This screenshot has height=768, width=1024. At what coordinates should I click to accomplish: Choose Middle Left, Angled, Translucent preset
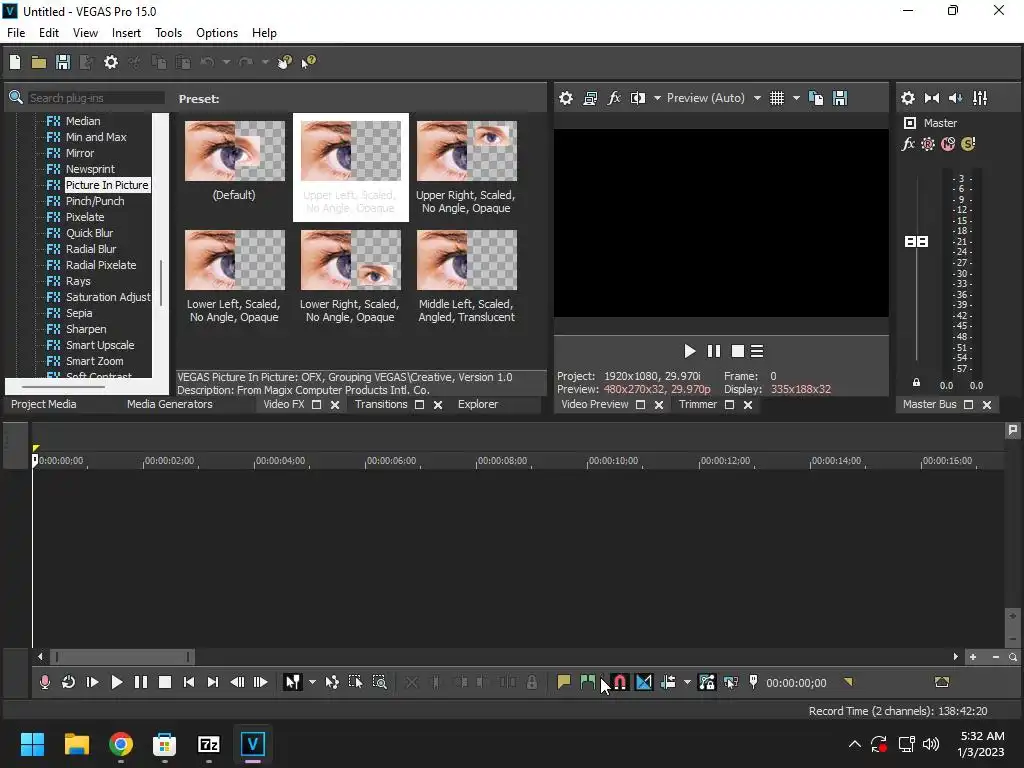click(466, 260)
